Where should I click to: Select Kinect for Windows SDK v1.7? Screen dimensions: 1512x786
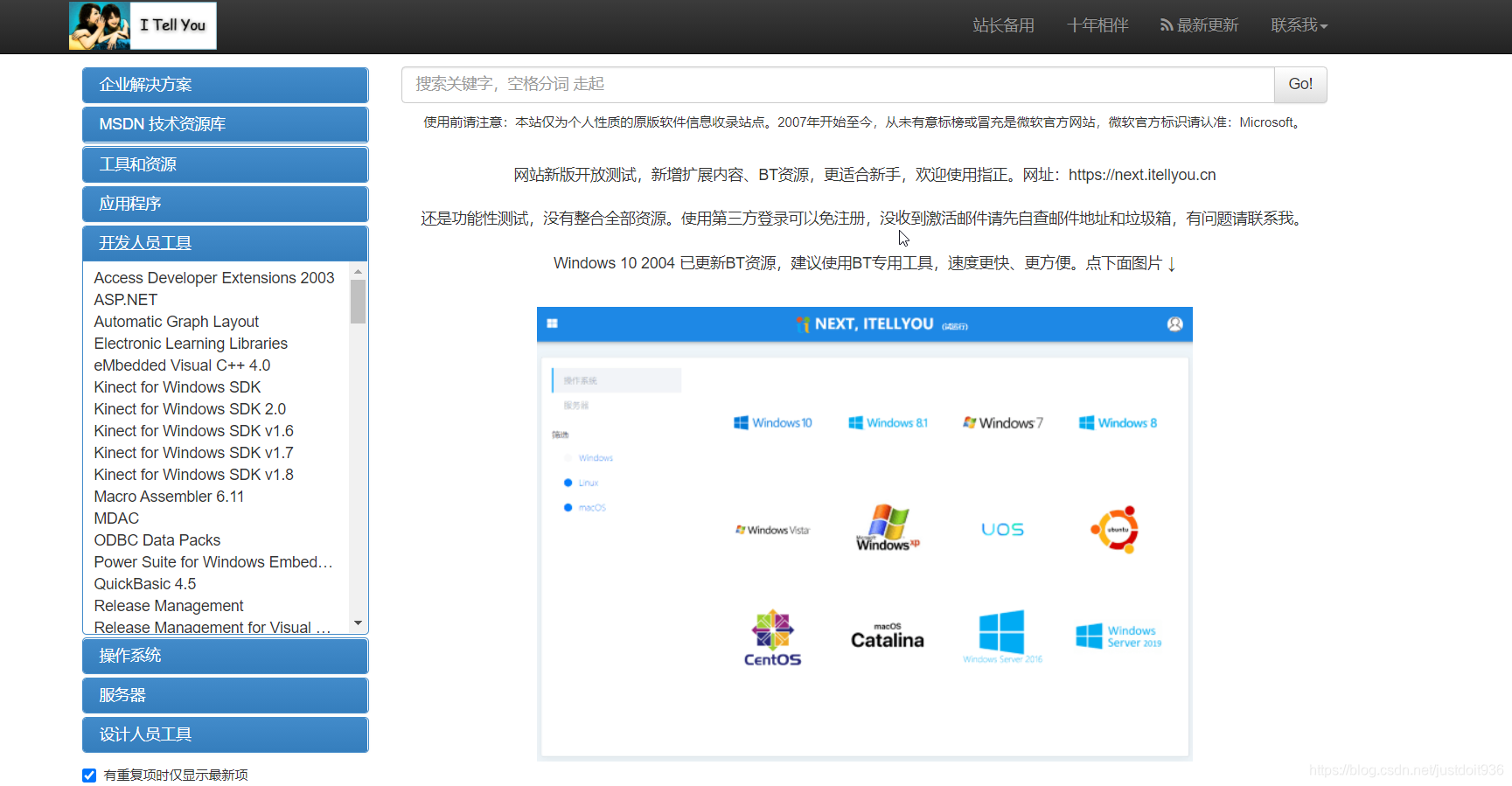(193, 453)
